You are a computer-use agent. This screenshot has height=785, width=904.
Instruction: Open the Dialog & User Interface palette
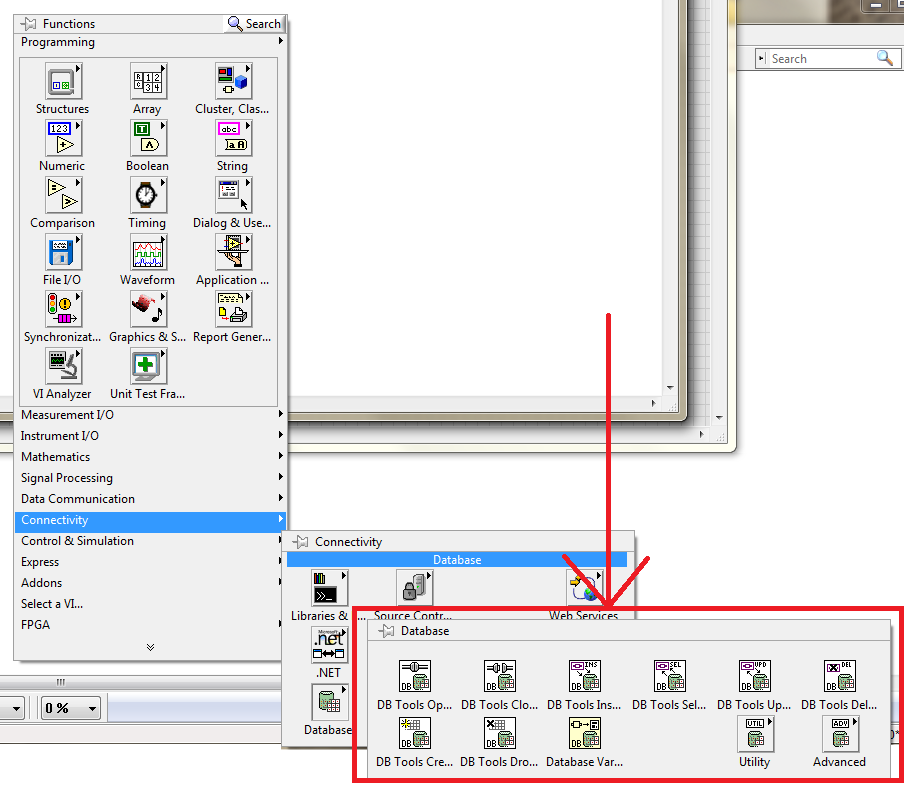[x=233, y=195]
